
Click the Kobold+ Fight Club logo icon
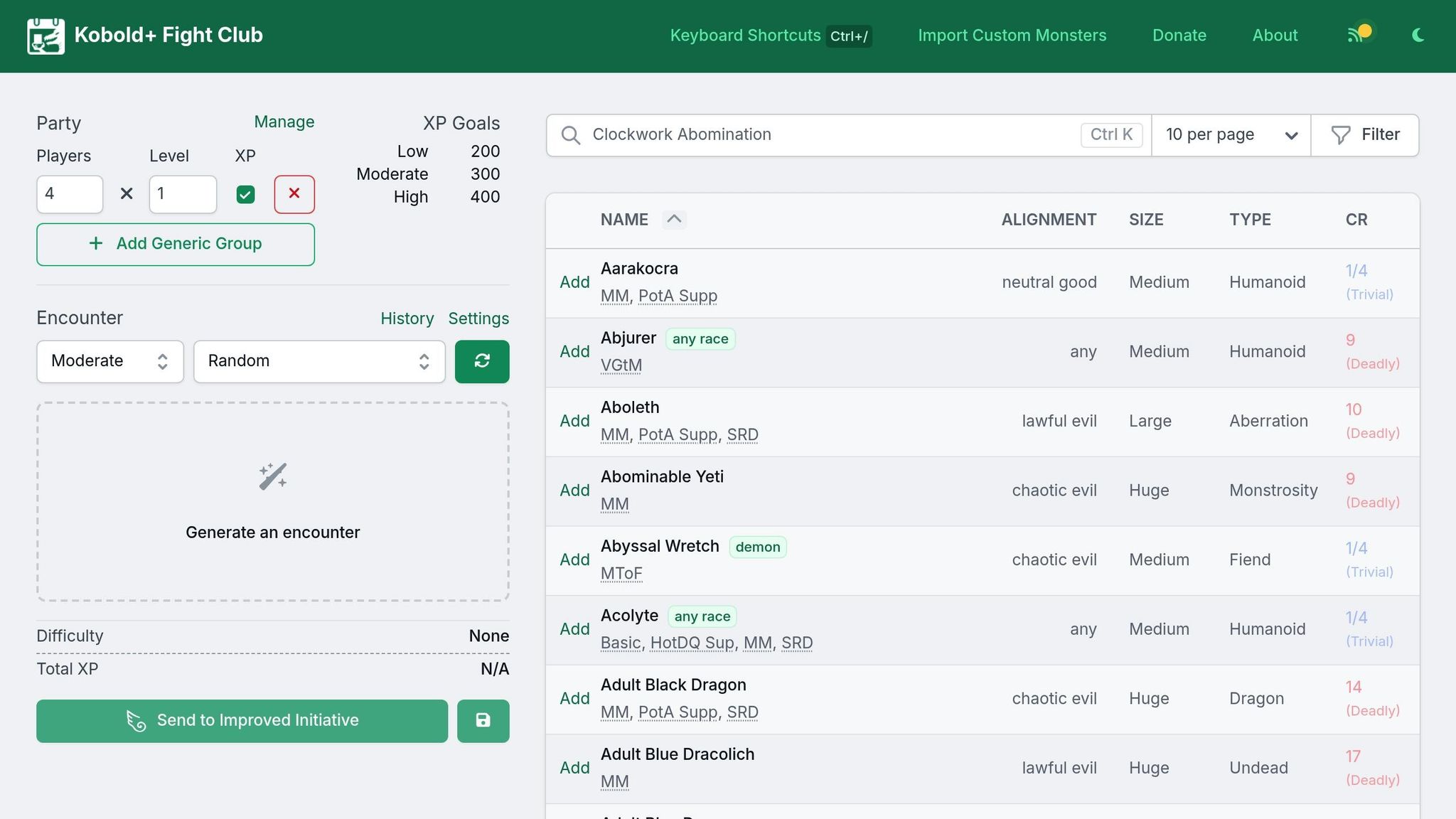tap(45, 36)
